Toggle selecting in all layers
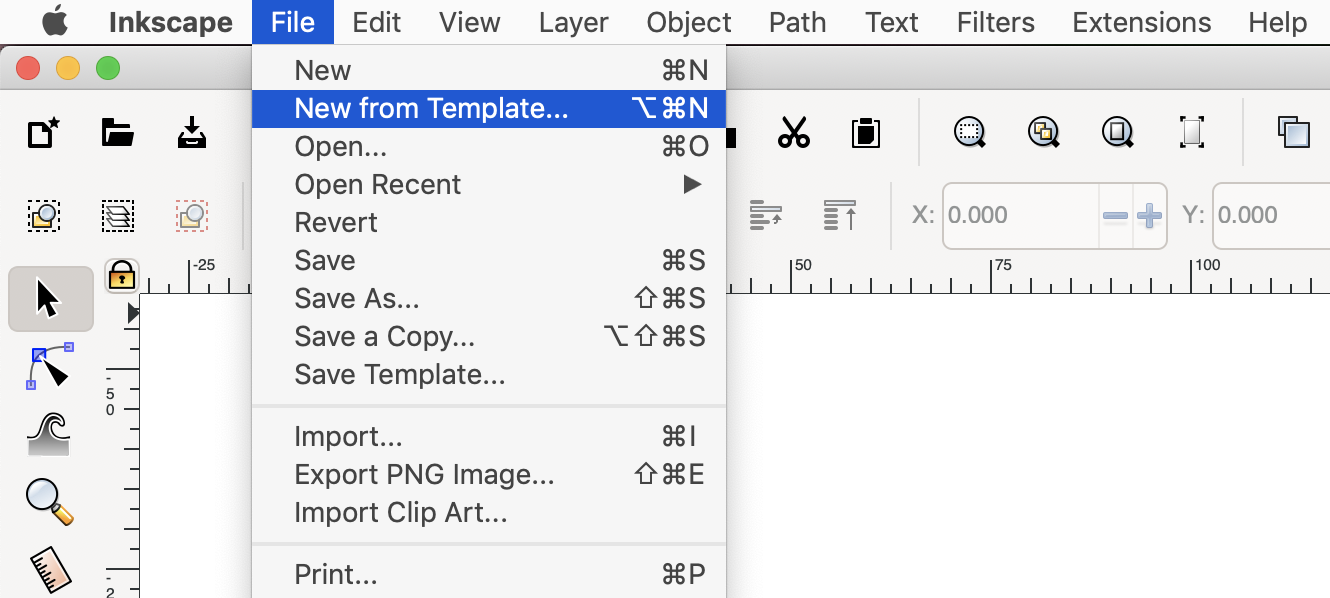The height and width of the screenshot is (598, 1330). pyautogui.click(x=118, y=215)
